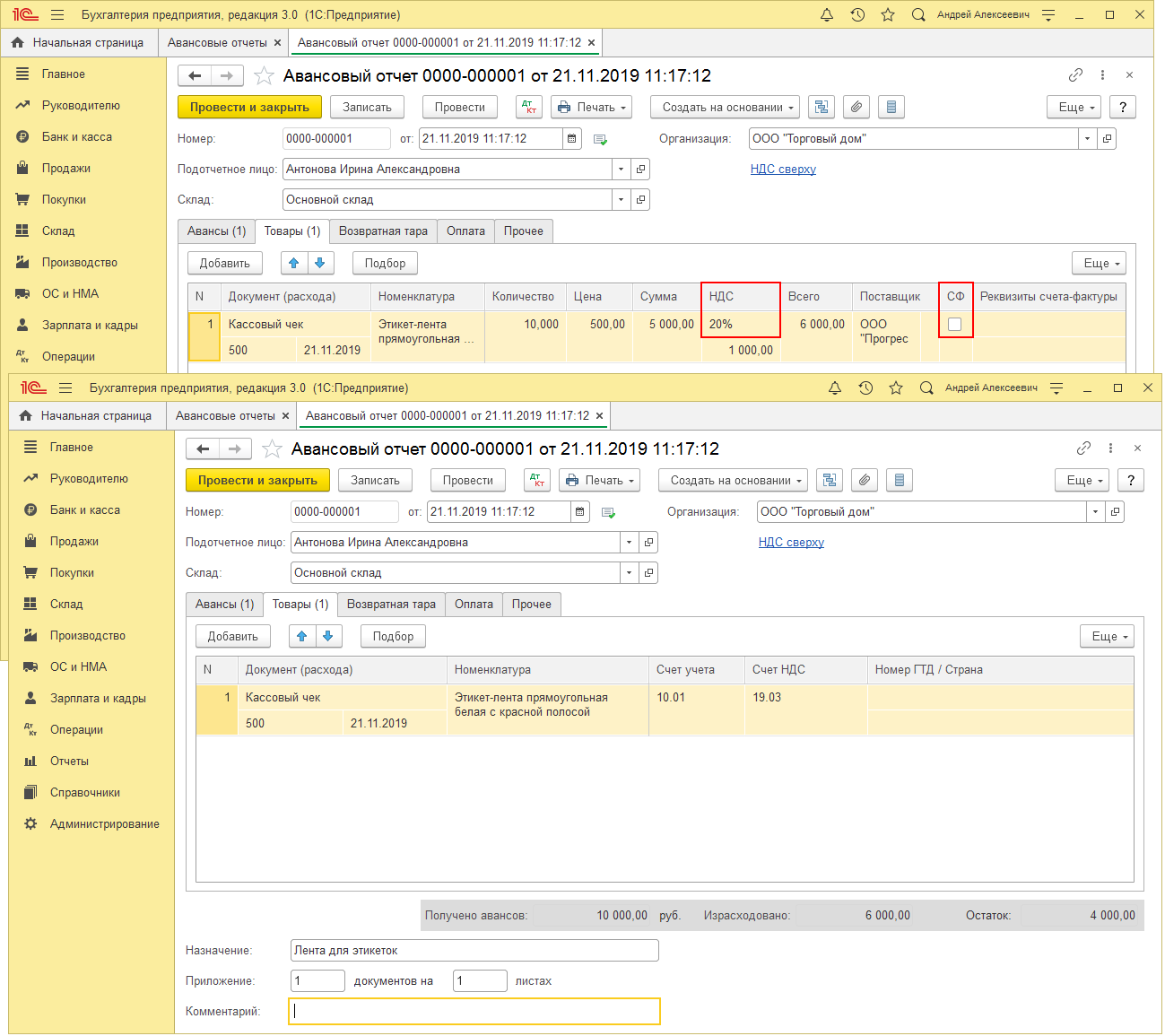Click paperclip attachments icon in front window
The image size is (1165, 1036).
pos(865,480)
